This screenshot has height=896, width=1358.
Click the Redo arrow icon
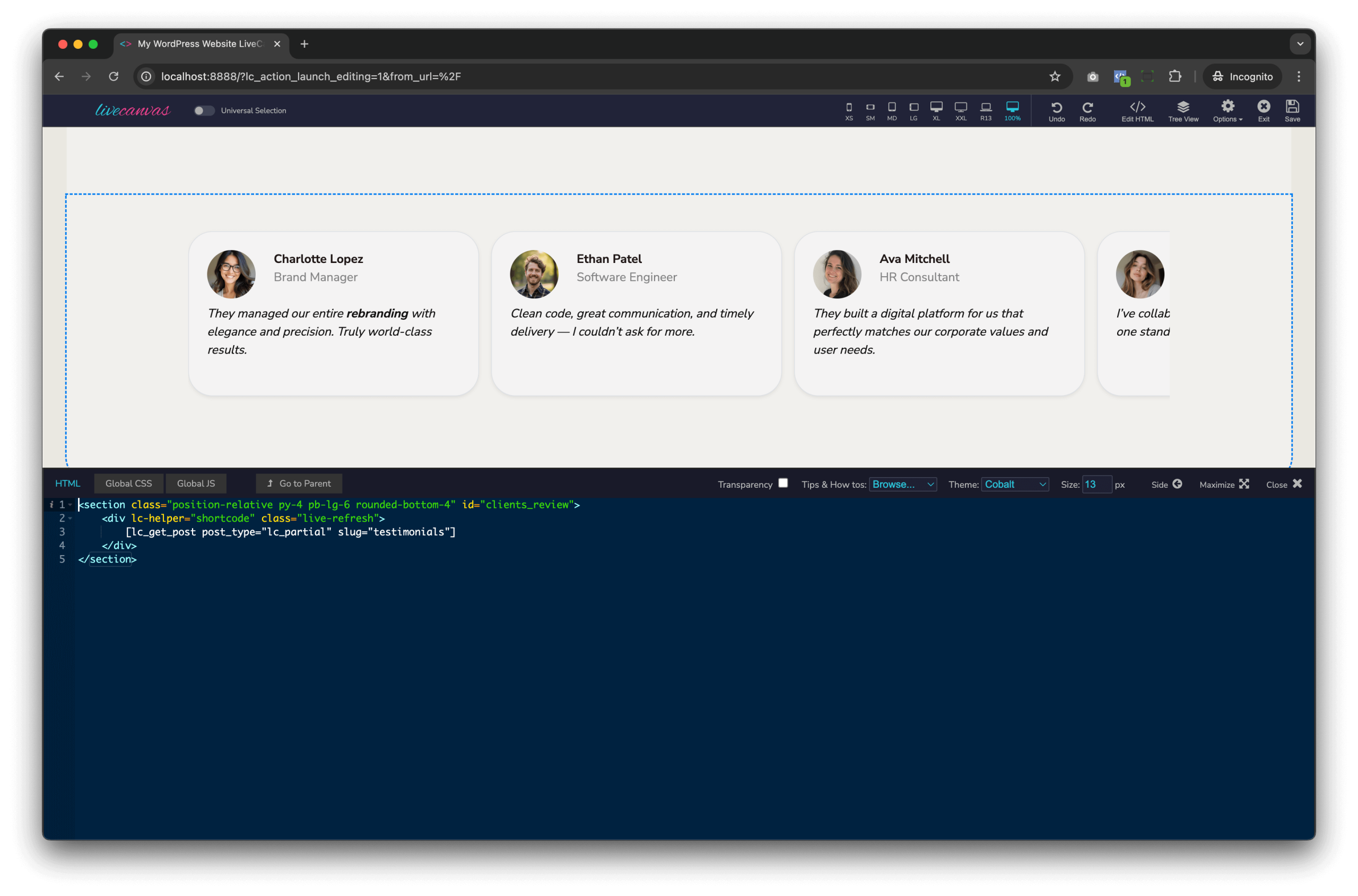point(1087,110)
